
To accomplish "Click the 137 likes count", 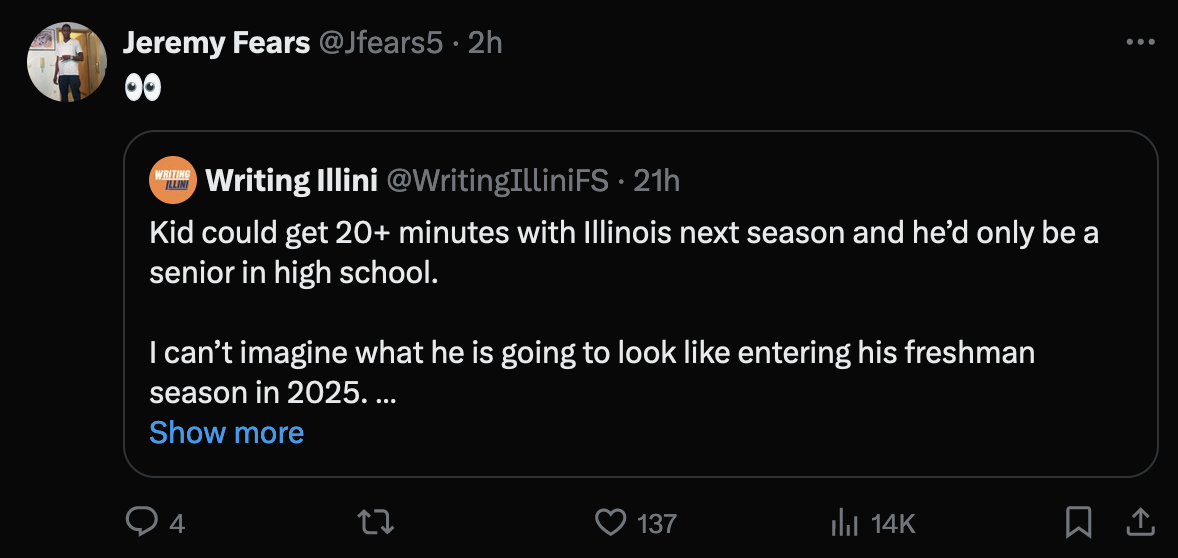I will [x=657, y=523].
